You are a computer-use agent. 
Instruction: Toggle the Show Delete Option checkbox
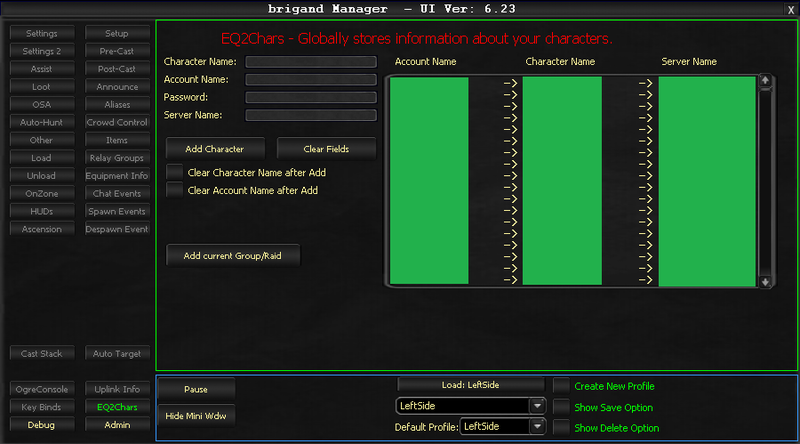[x=561, y=428]
